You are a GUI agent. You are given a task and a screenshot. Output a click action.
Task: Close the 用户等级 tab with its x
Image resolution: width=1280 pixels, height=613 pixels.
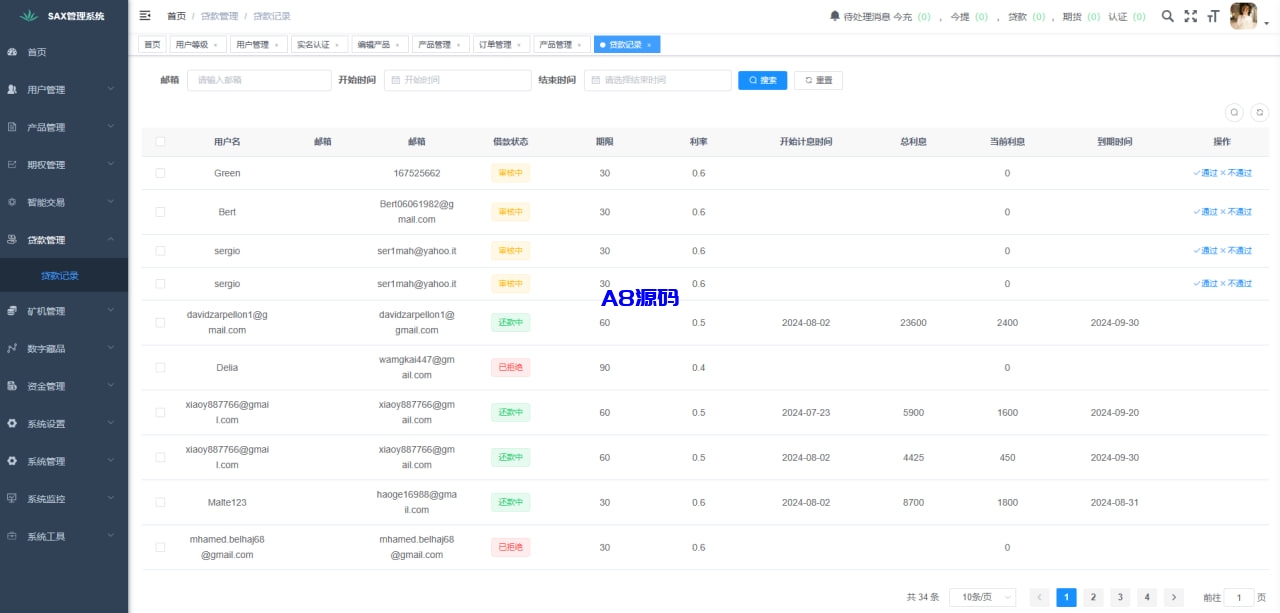215,45
